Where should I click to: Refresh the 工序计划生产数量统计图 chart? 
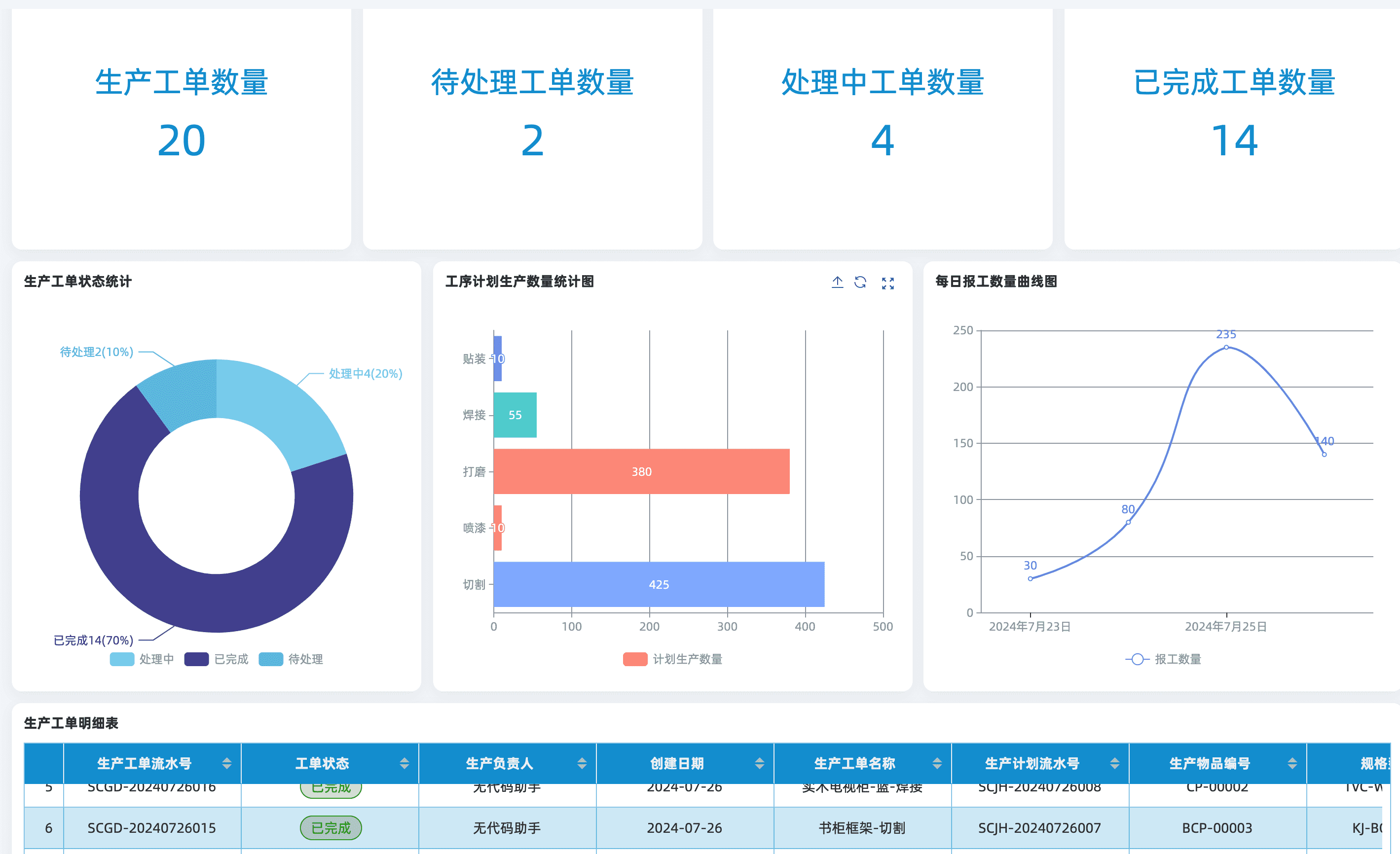(860, 282)
